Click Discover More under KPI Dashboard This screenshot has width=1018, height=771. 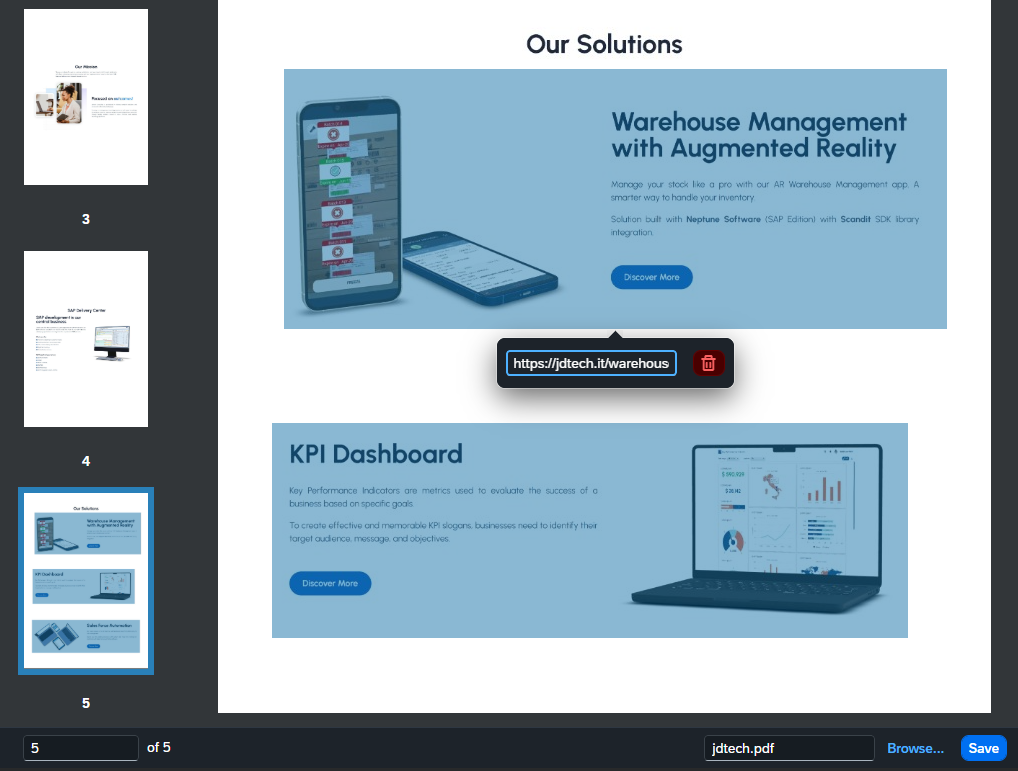pyautogui.click(x=330, y=583)
